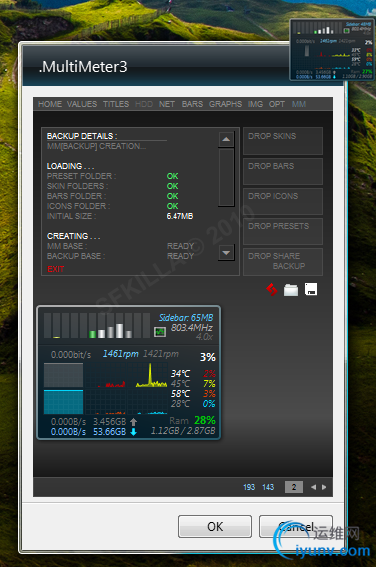Screen dimensions: 376x567
Task: Click the BACKUP DETAILS heading
Action: (82, 136)
